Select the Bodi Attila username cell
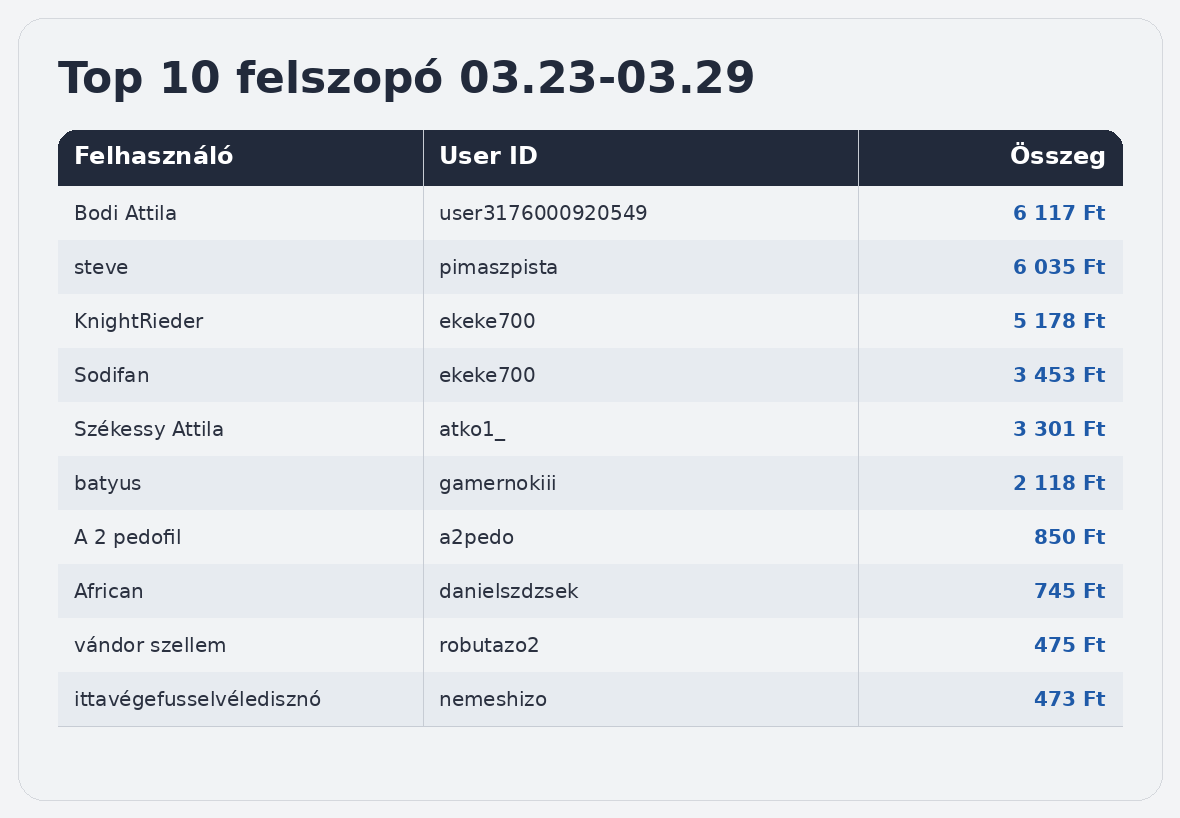This screenshot has height=818, width=1180. tap(125, 213)
